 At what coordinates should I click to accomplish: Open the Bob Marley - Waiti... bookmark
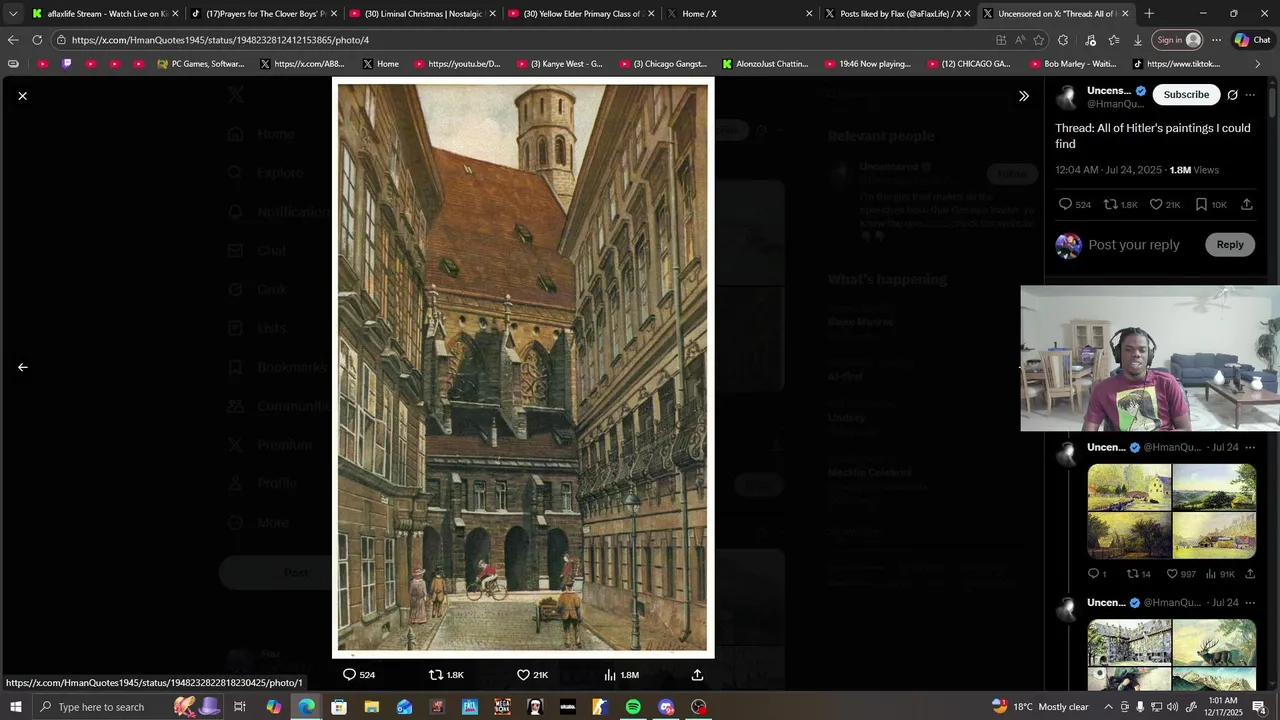1073,64
